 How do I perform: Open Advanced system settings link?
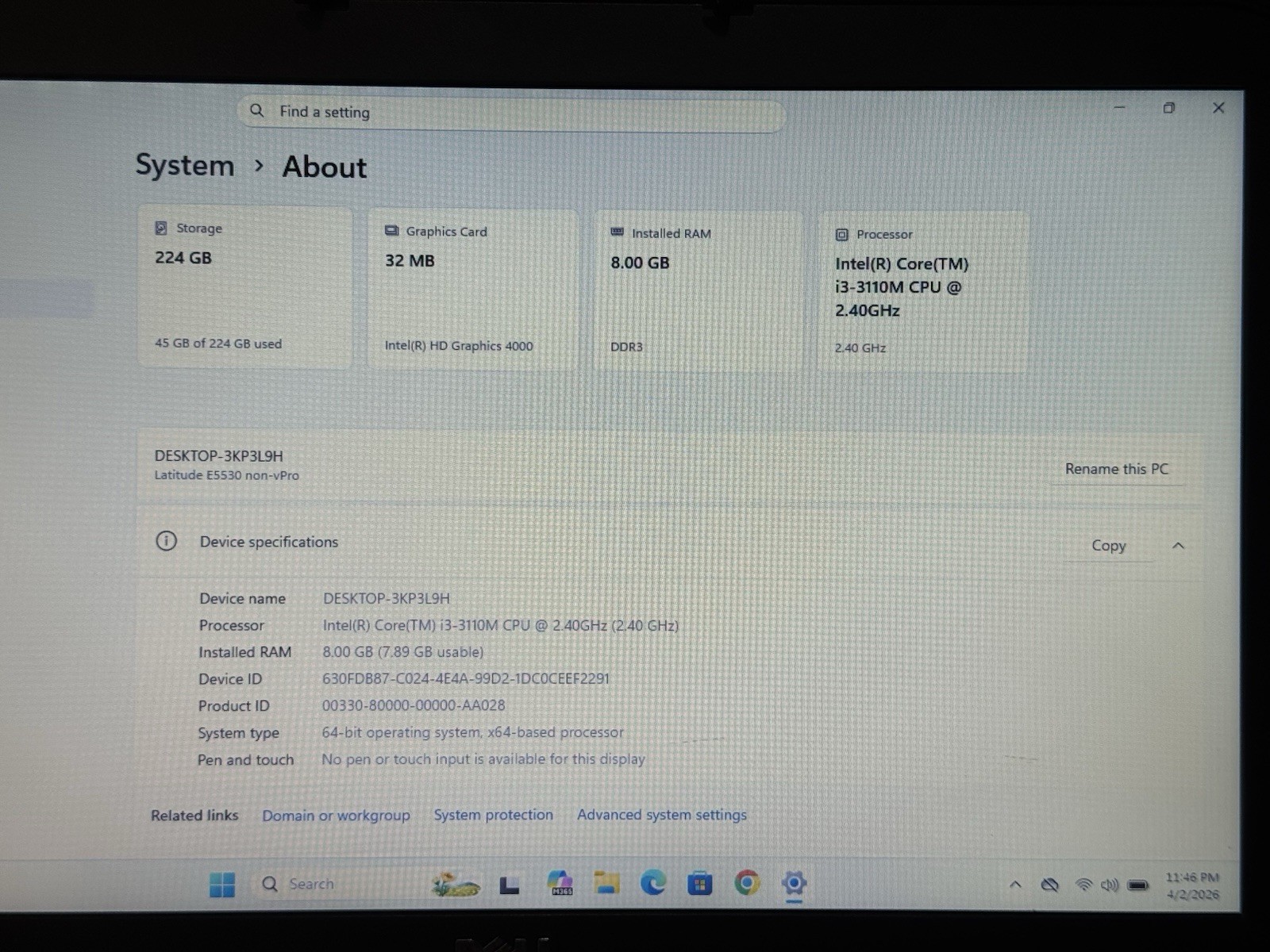pyautogui.click(x=662, y=815)
